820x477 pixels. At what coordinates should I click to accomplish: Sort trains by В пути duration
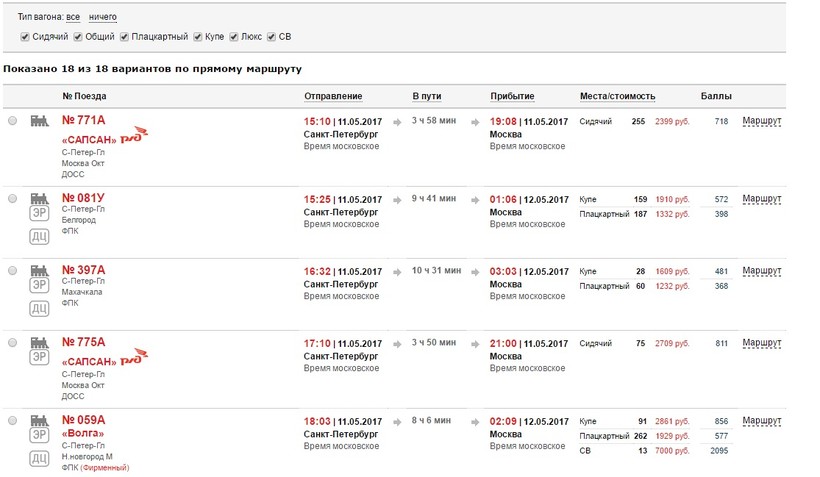(427, 96)
